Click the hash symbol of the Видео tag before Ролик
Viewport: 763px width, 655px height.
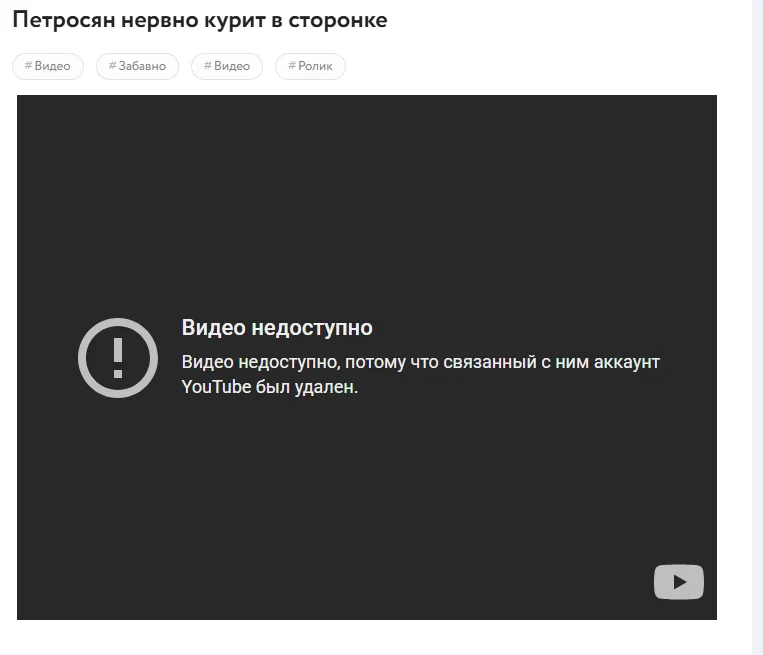click(x=208, y=65)
